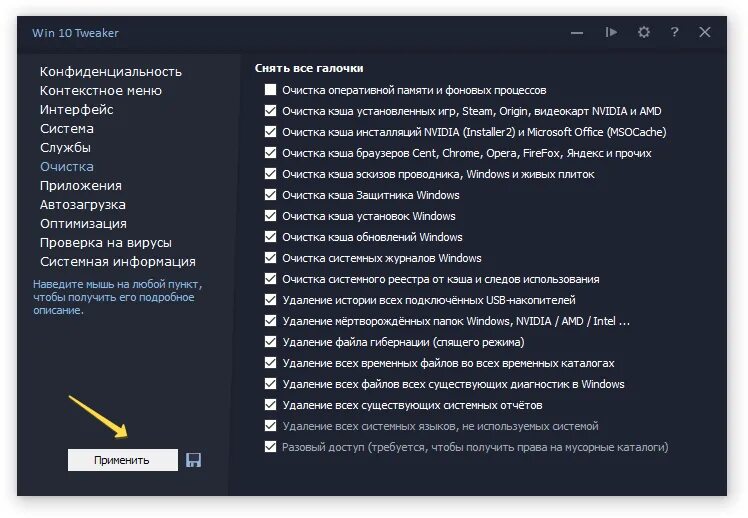This screenshot has height=518, width=748.
Task: Close the Win 10 Tweaker window
Action: (x=705, y=32)
